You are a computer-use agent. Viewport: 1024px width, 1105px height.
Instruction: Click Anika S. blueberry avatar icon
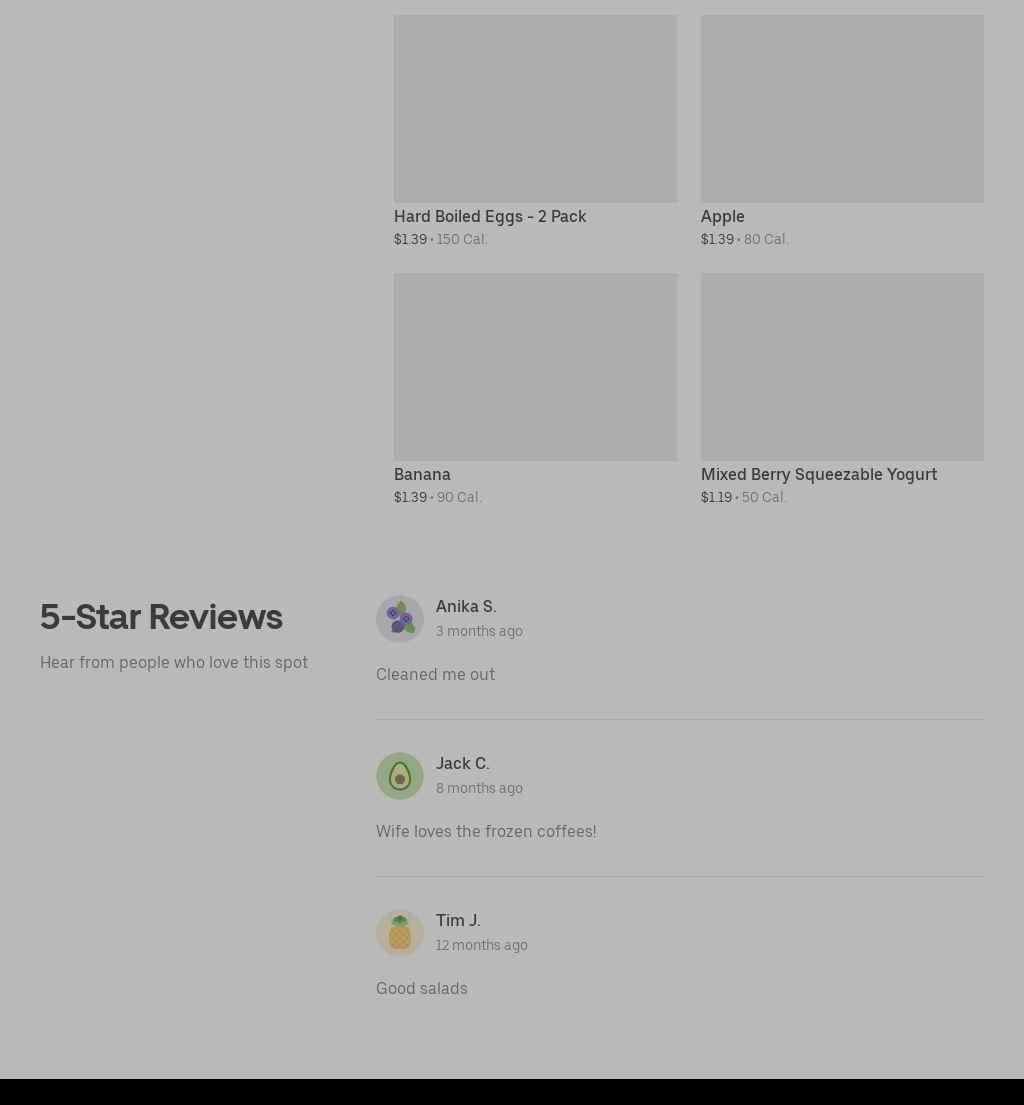click(x=400, y=619)
